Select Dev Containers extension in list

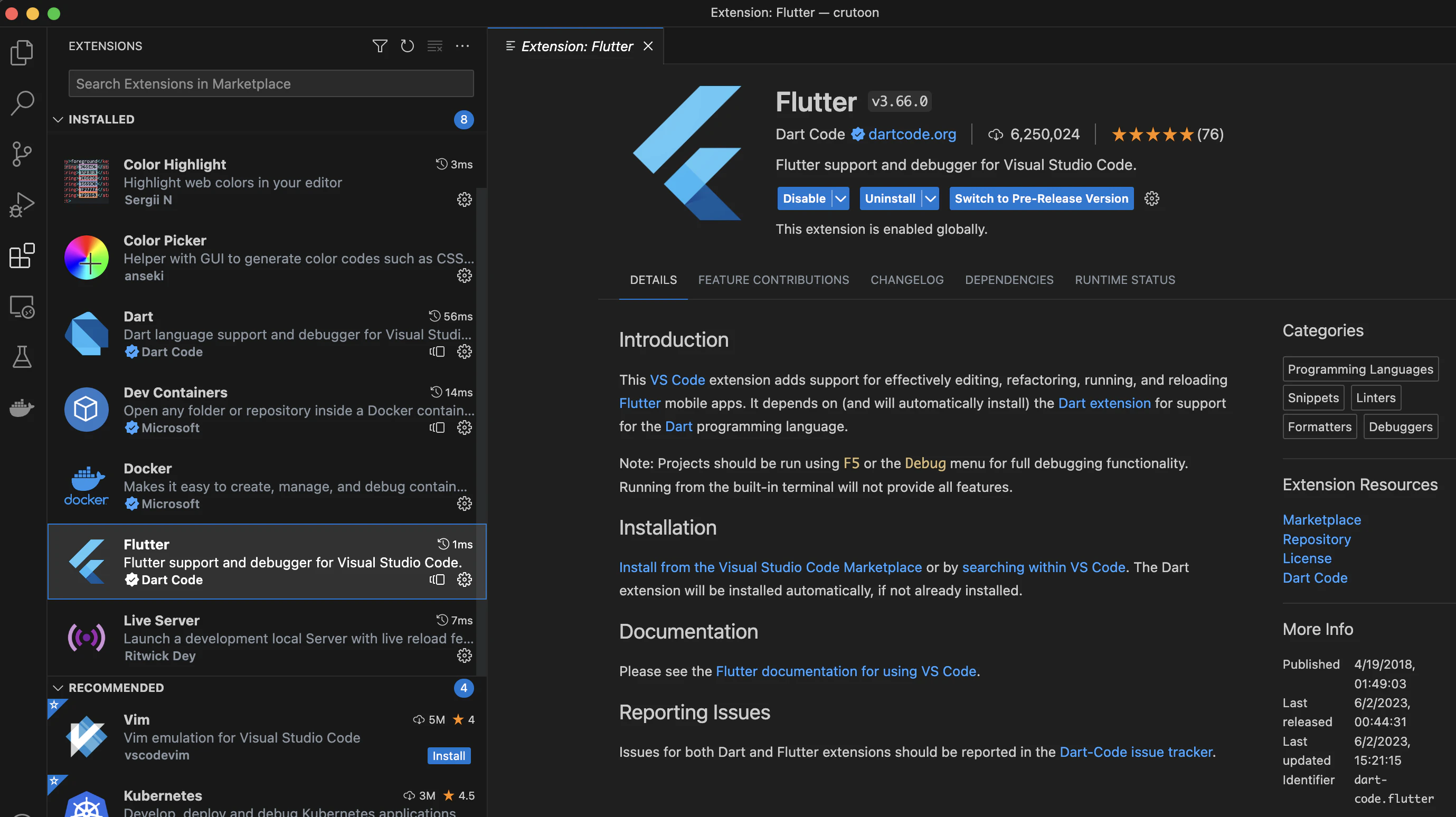(267, 410)
